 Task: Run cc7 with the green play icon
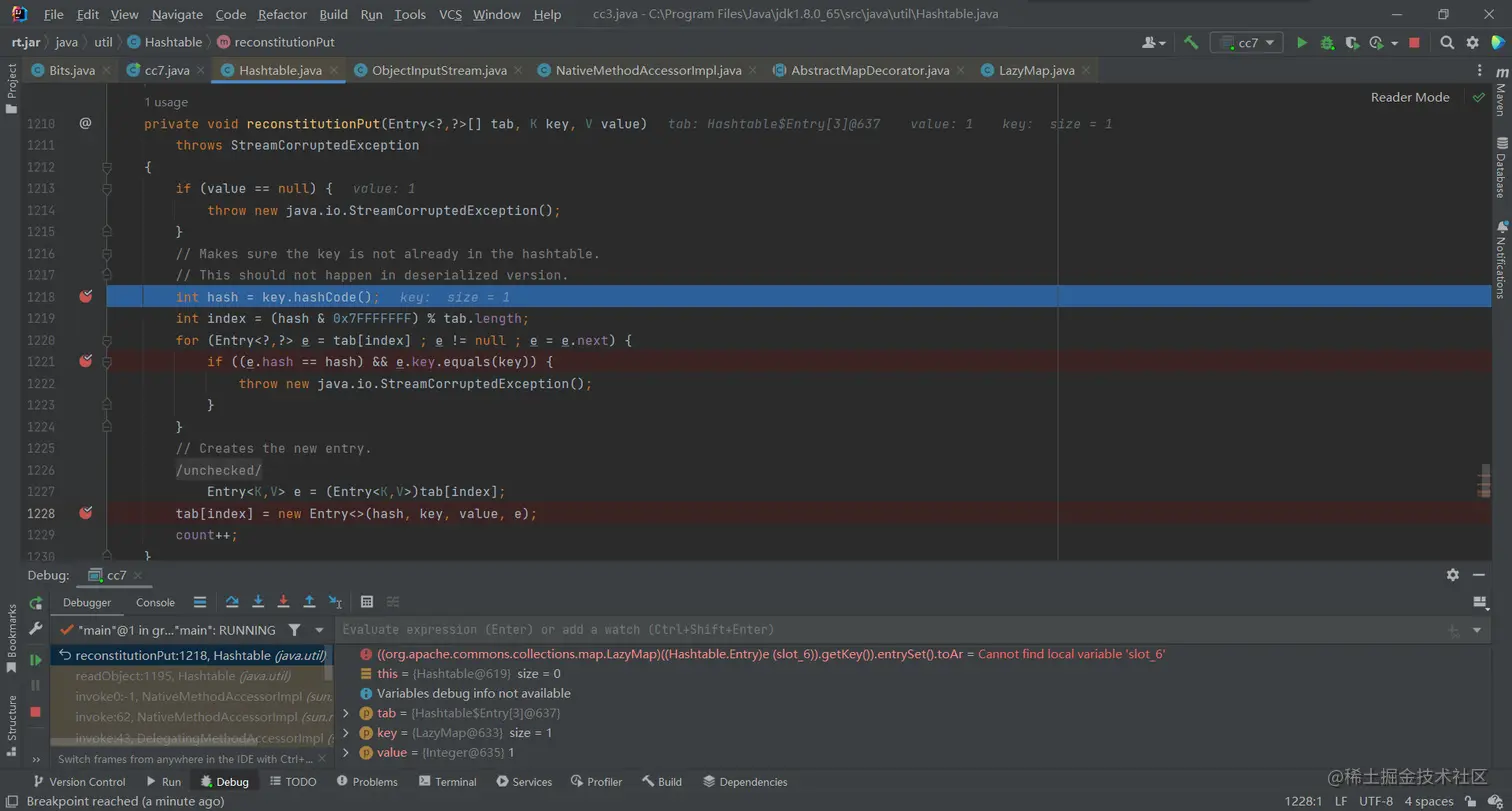click(x=1301, y=43)
